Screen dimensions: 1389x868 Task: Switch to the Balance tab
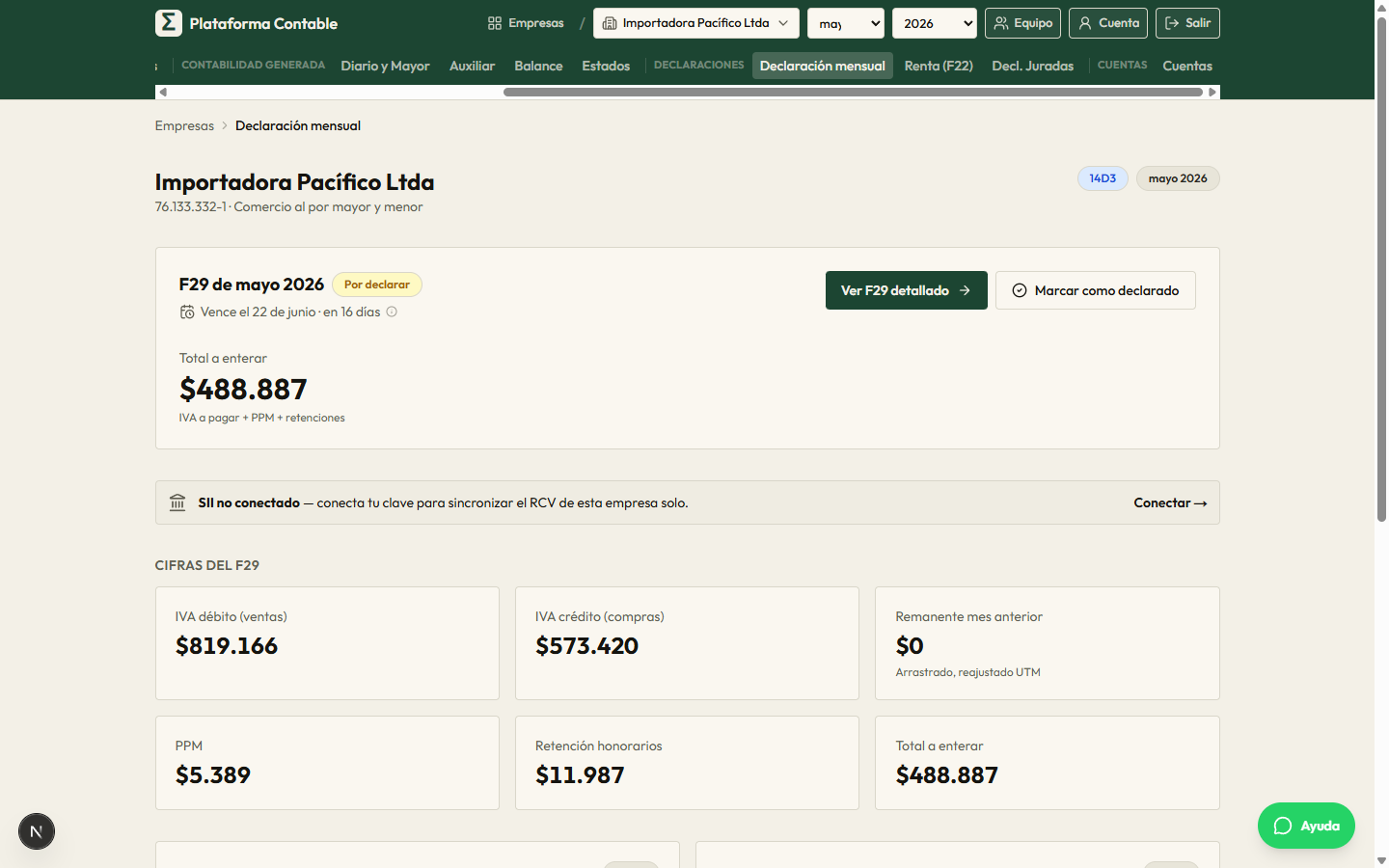pos(538,66)
